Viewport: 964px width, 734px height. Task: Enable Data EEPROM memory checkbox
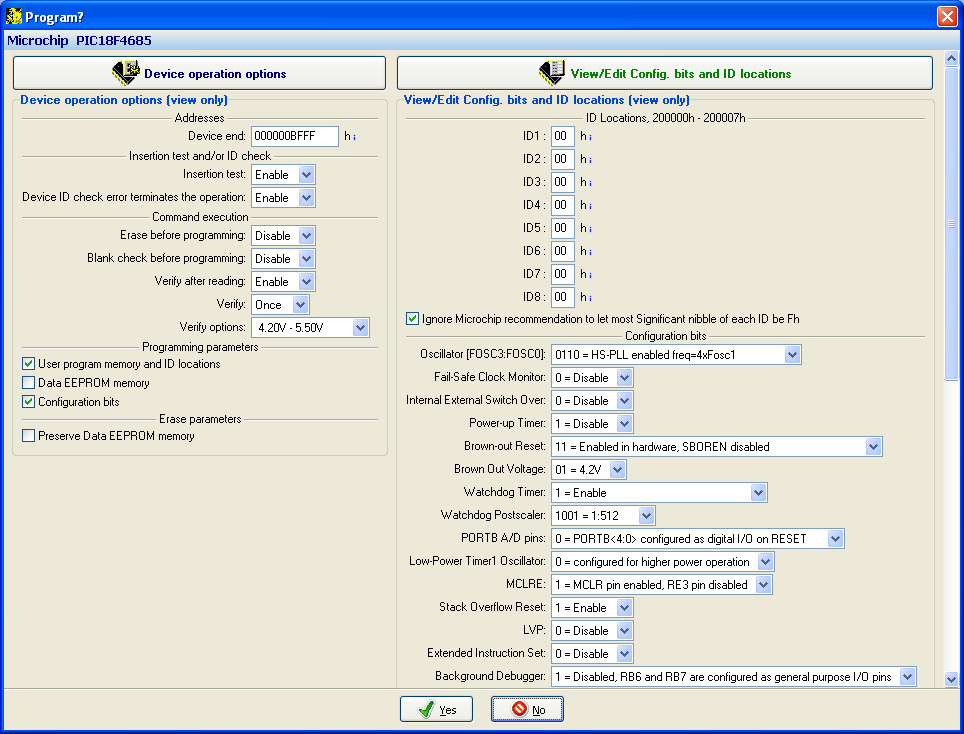(x=29, y=383)
